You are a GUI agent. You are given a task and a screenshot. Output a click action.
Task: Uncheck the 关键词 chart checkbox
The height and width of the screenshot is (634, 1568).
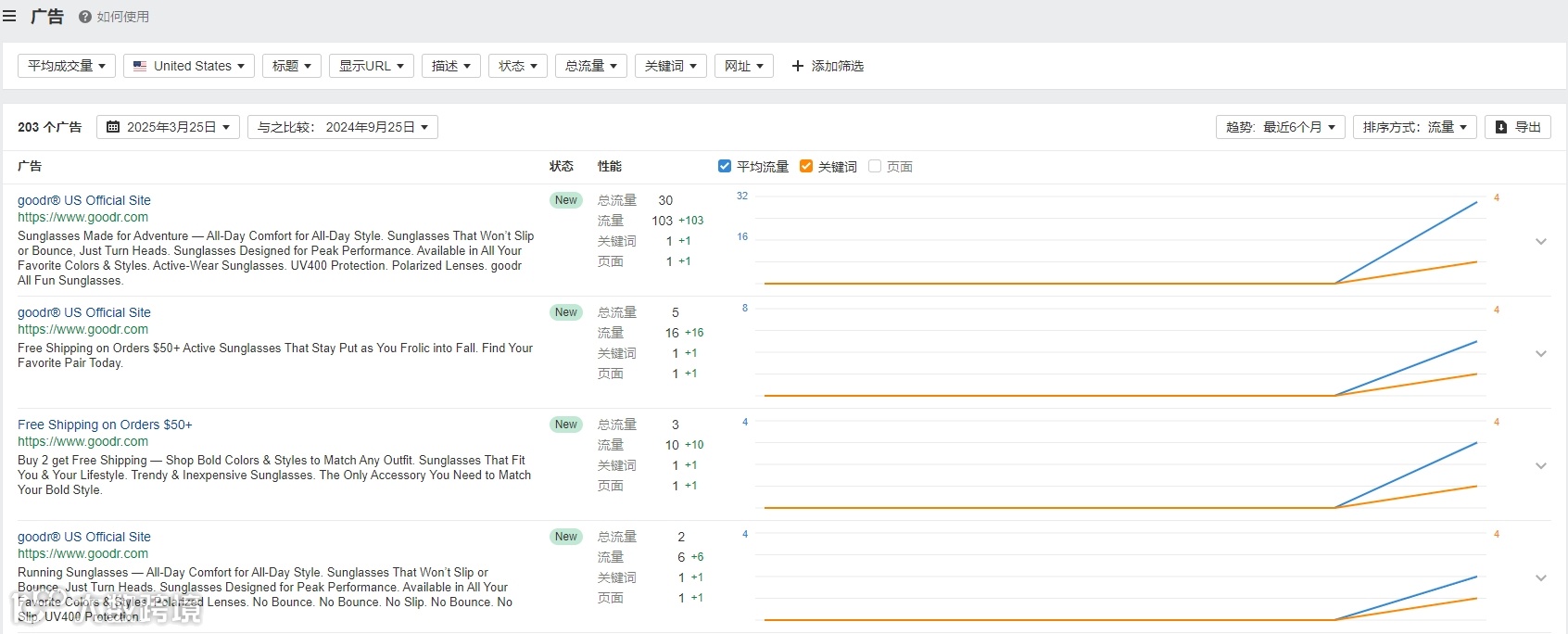pyautogui.click(x=806, y=166)
